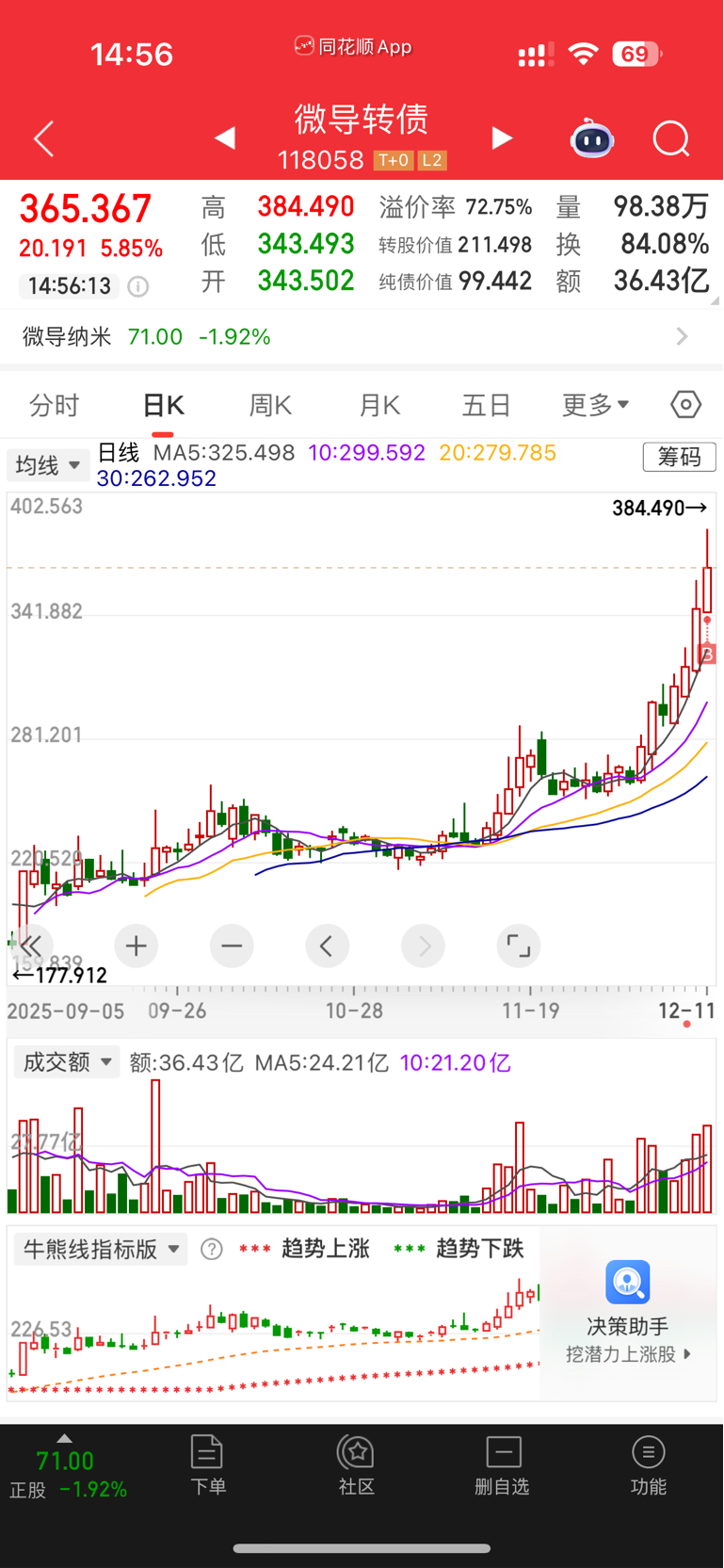Image resolution: width=724 pixels, height=1568 pixels.
Task: Go to next stock with right triangle
Action: click(x=502, y=138)
